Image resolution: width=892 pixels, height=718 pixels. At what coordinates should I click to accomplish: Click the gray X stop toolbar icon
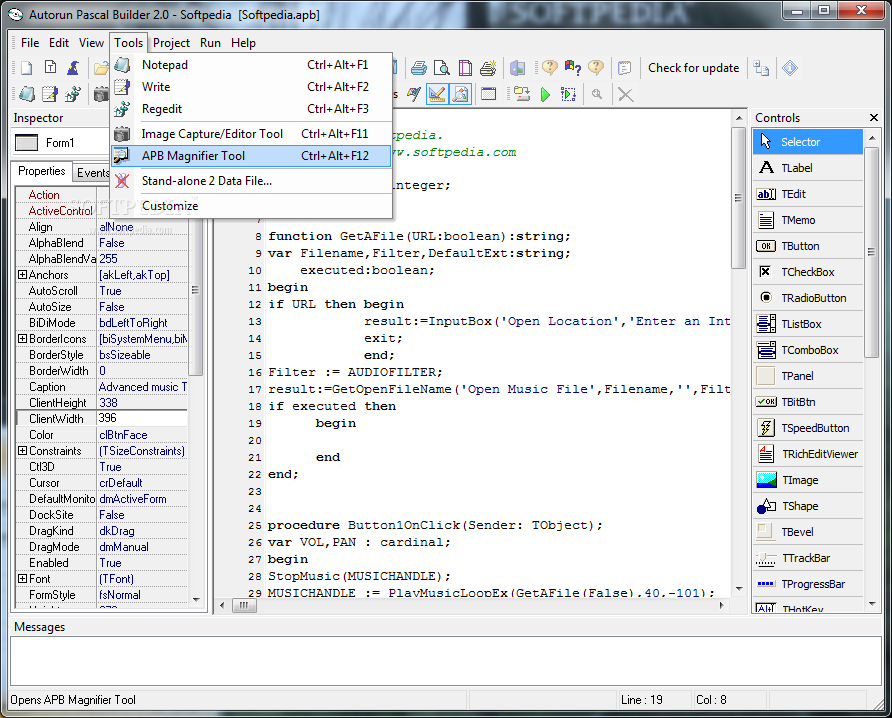click(626, 94)
